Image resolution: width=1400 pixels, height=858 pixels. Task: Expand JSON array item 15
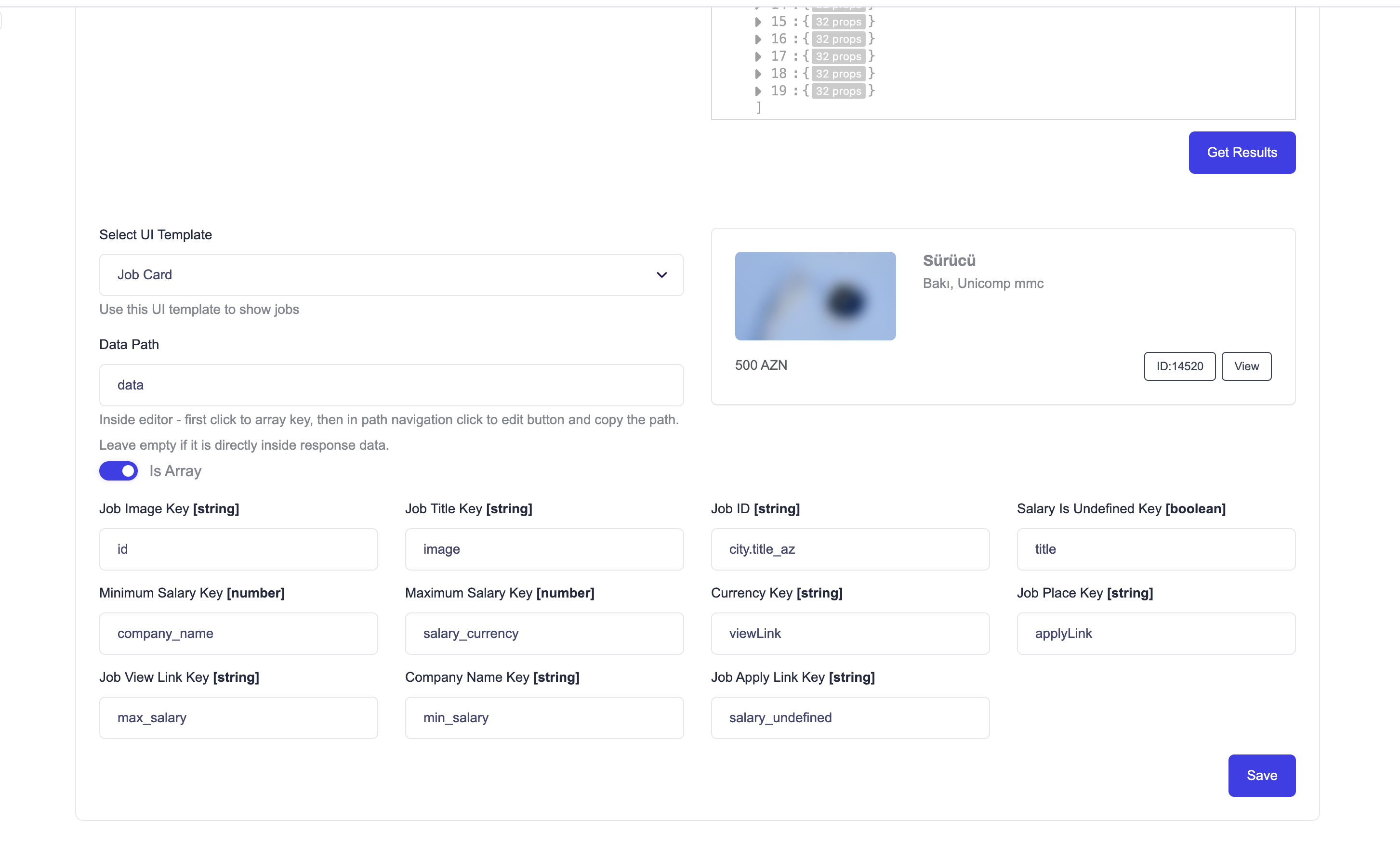758,22
